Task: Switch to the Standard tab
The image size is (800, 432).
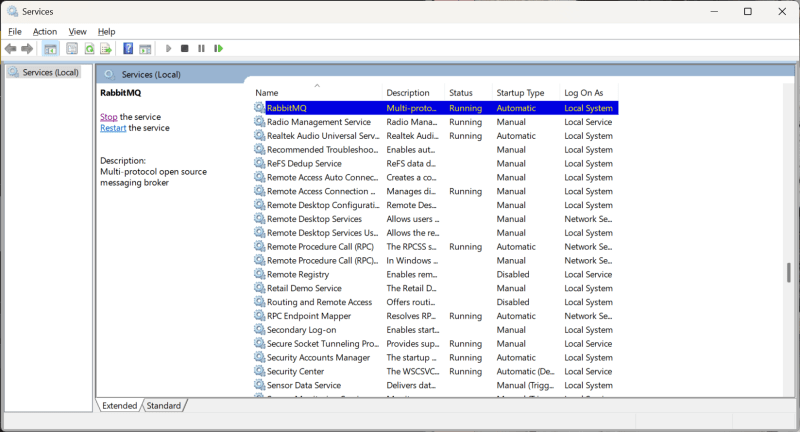Action: coord(164,405)
